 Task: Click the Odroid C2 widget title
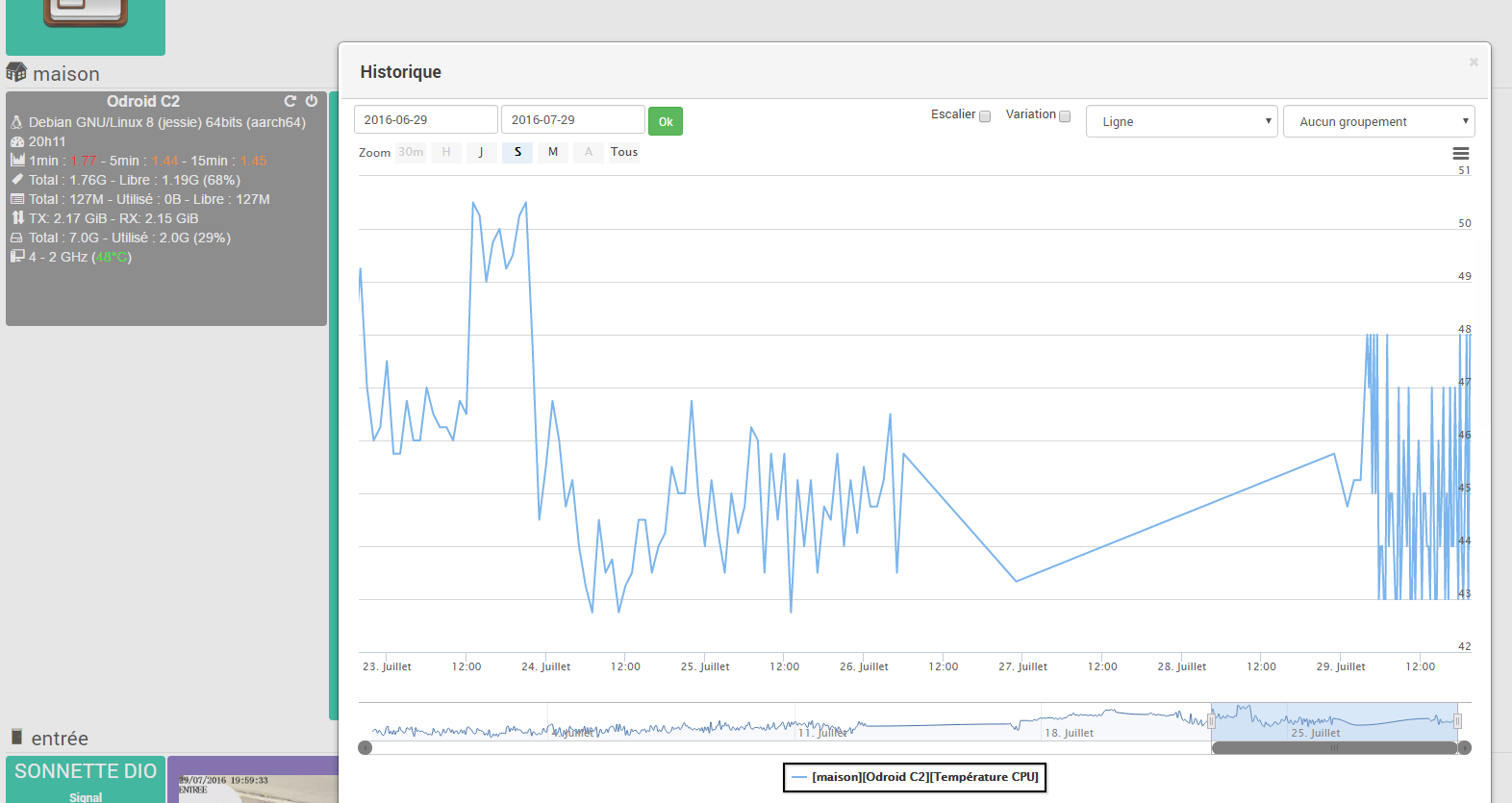click(x=143, y=101)
